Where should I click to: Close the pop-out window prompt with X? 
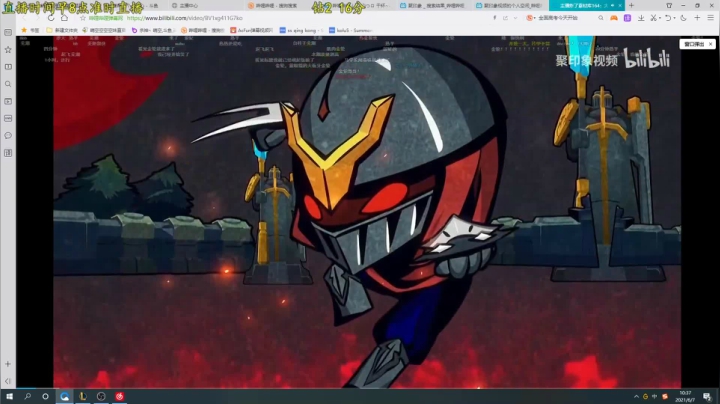pos(710,44)
